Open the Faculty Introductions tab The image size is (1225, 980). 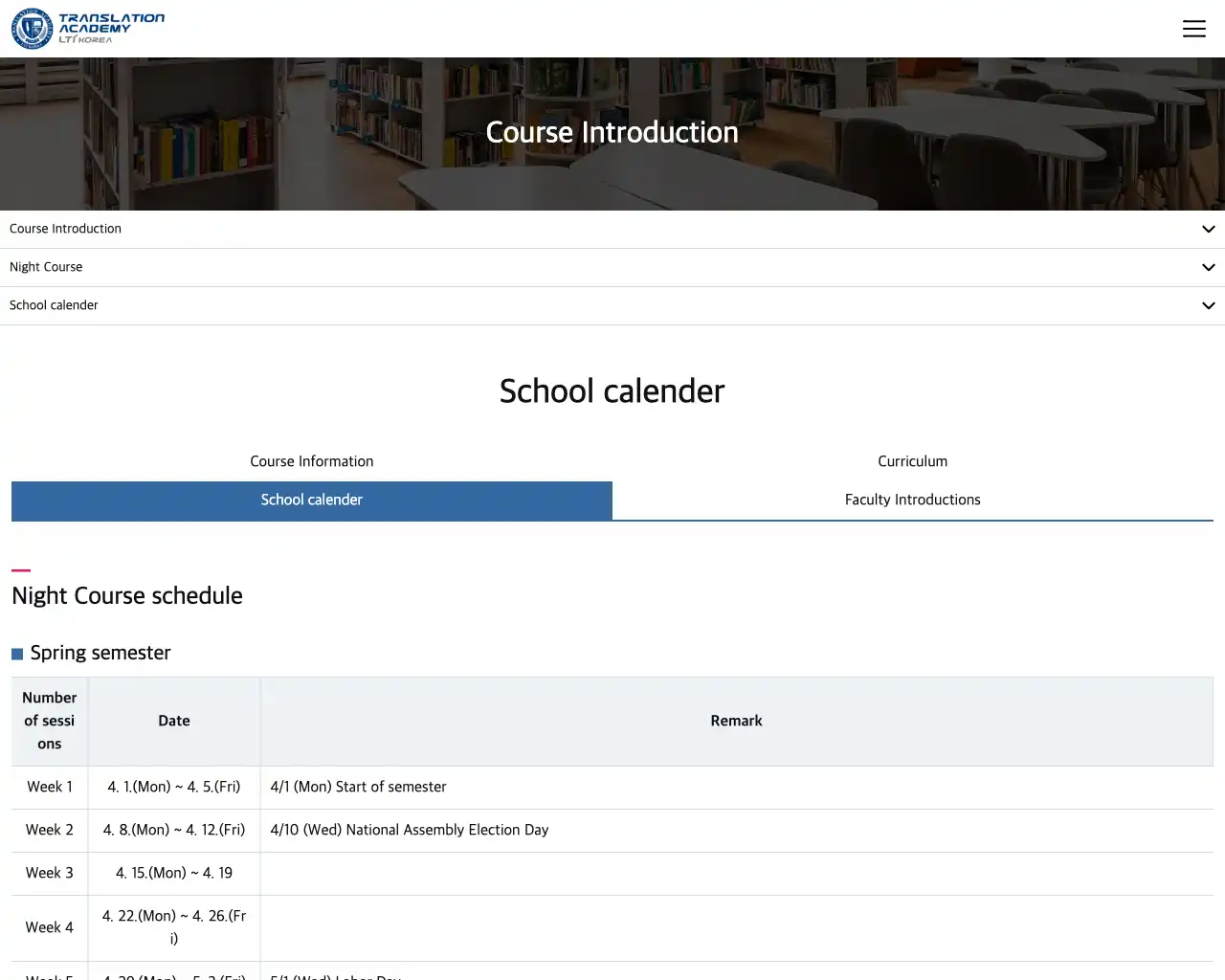coord(912,500)
